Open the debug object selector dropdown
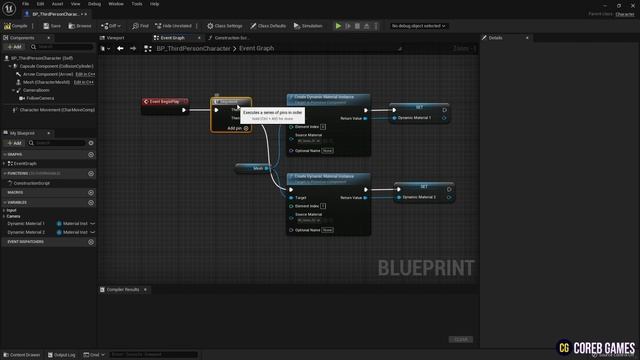Image resolution: width=640 pixels, height=360 pixels. 418,26
